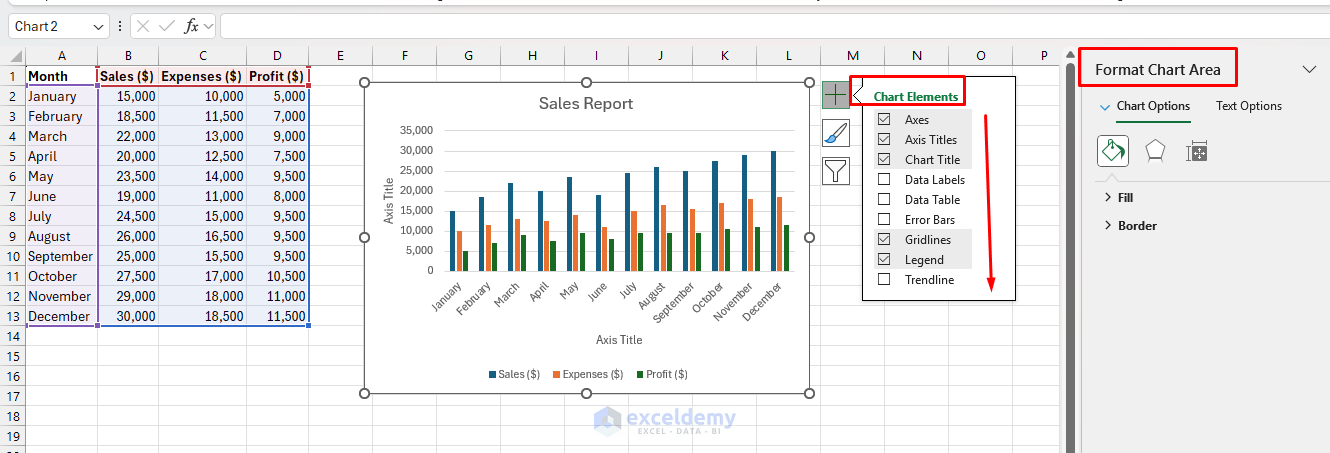Click the select-all corner of the sheet

[12, 55]
